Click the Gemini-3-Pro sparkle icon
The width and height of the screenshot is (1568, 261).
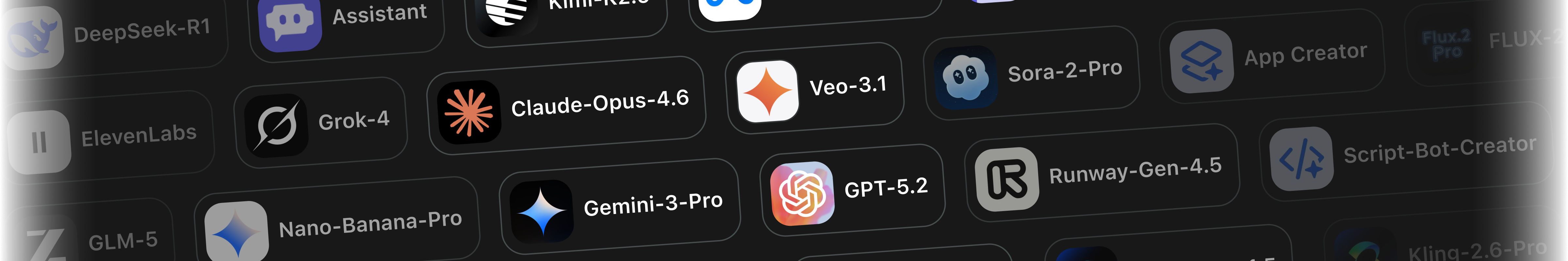541,212
